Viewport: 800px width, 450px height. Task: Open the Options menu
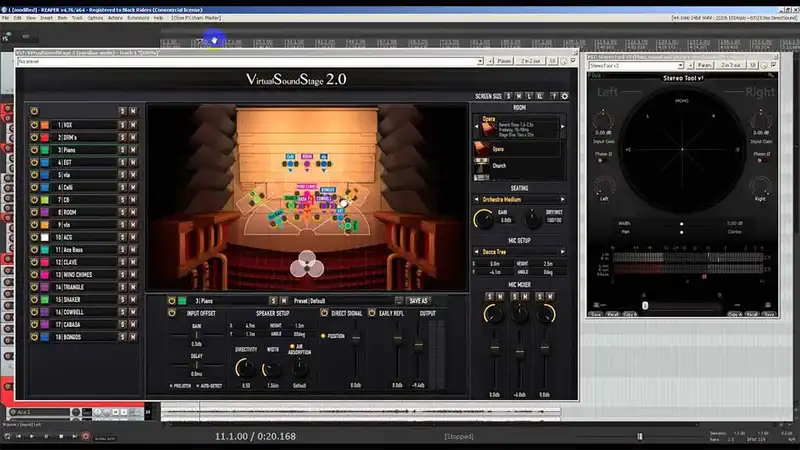point(95,18)
